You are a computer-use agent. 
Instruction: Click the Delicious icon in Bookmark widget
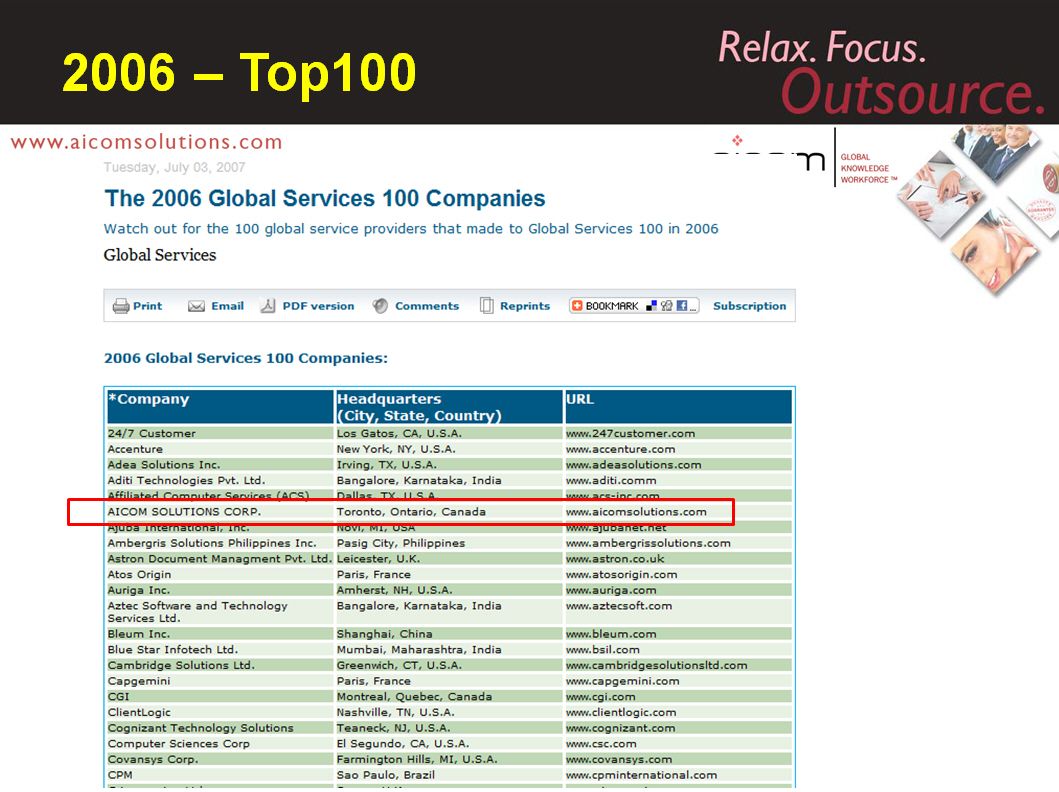coord(651,306)
